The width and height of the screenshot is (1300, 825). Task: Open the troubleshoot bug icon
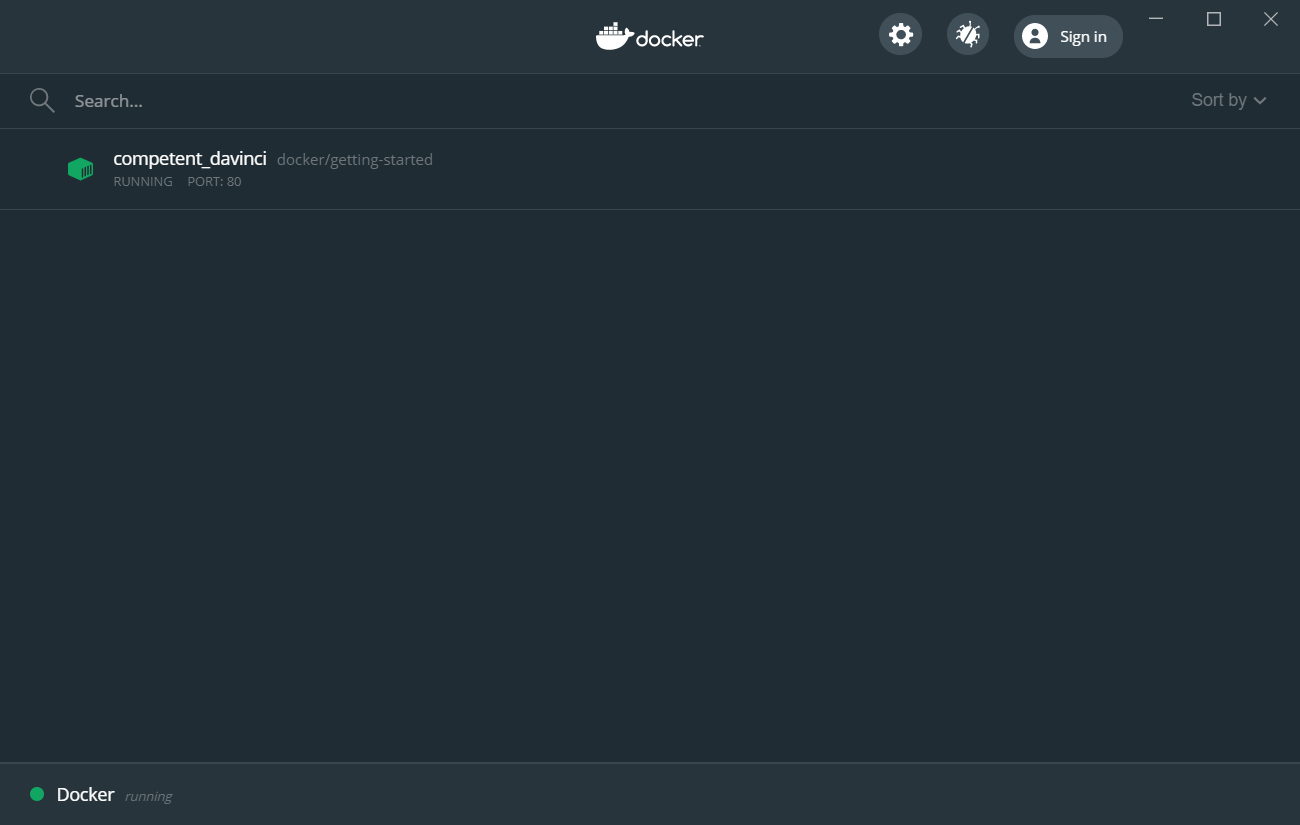[x=968, y=35]
